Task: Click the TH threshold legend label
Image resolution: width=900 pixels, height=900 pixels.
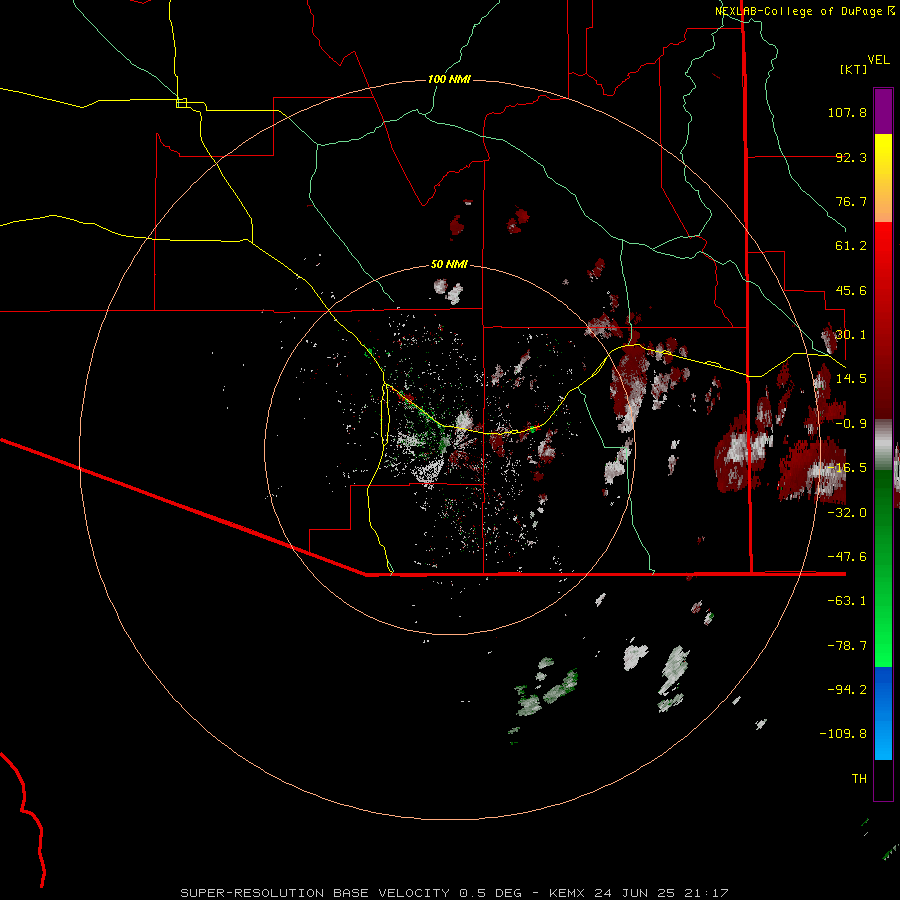Action: click(x=859, y=779)
